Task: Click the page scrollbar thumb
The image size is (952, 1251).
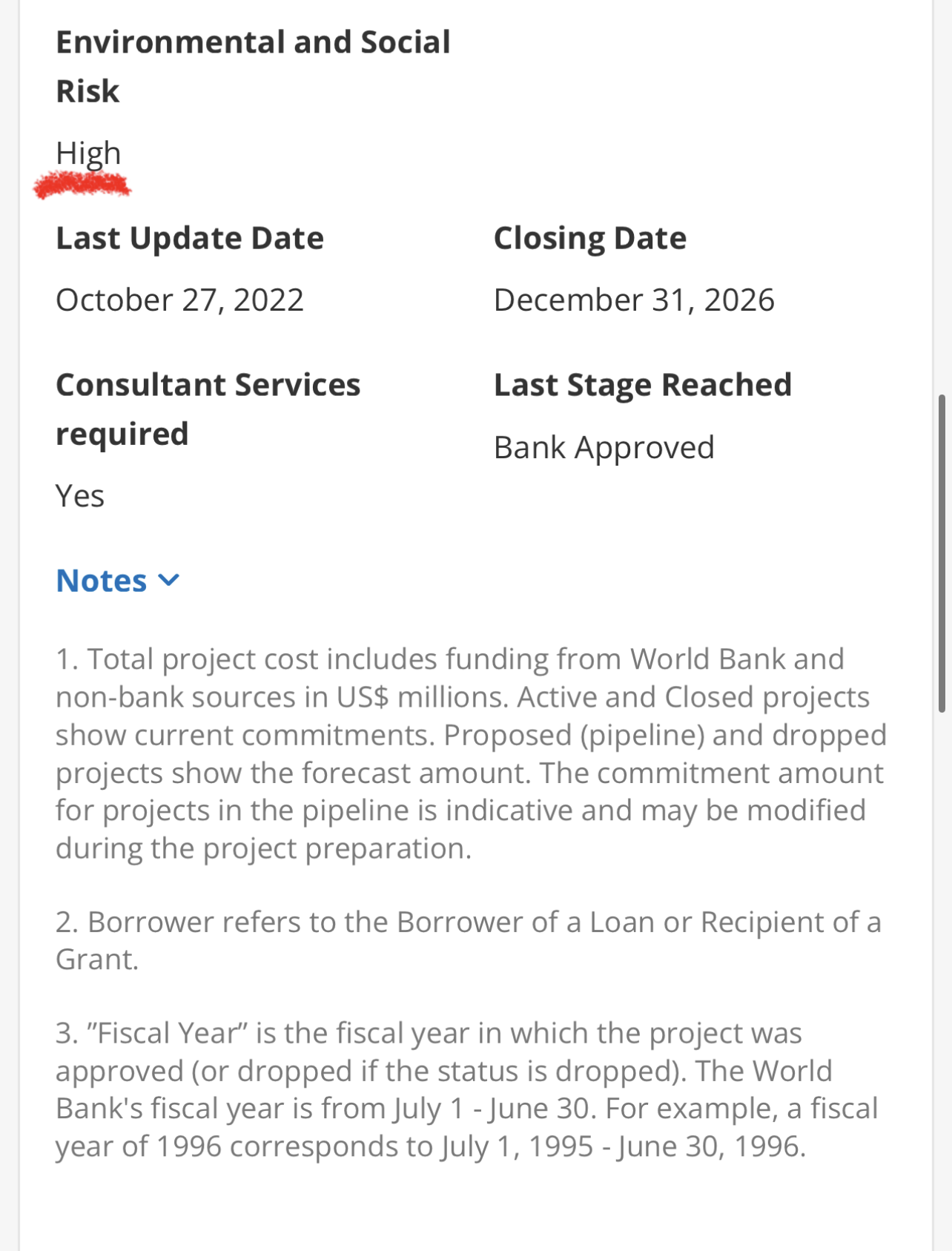Action: [942, 553]
